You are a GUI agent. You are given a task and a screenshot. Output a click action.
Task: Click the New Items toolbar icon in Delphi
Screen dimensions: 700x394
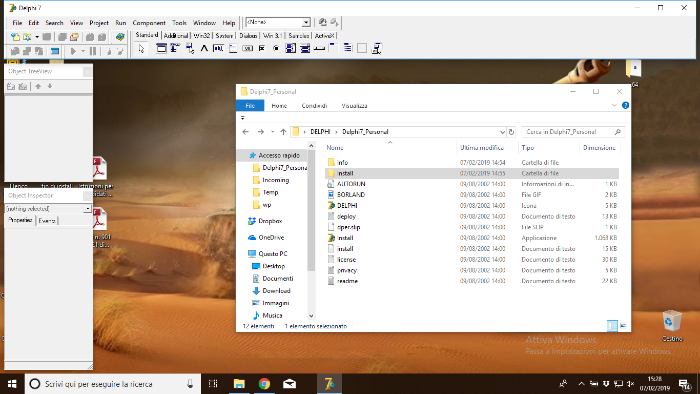[x=15, y=37]
